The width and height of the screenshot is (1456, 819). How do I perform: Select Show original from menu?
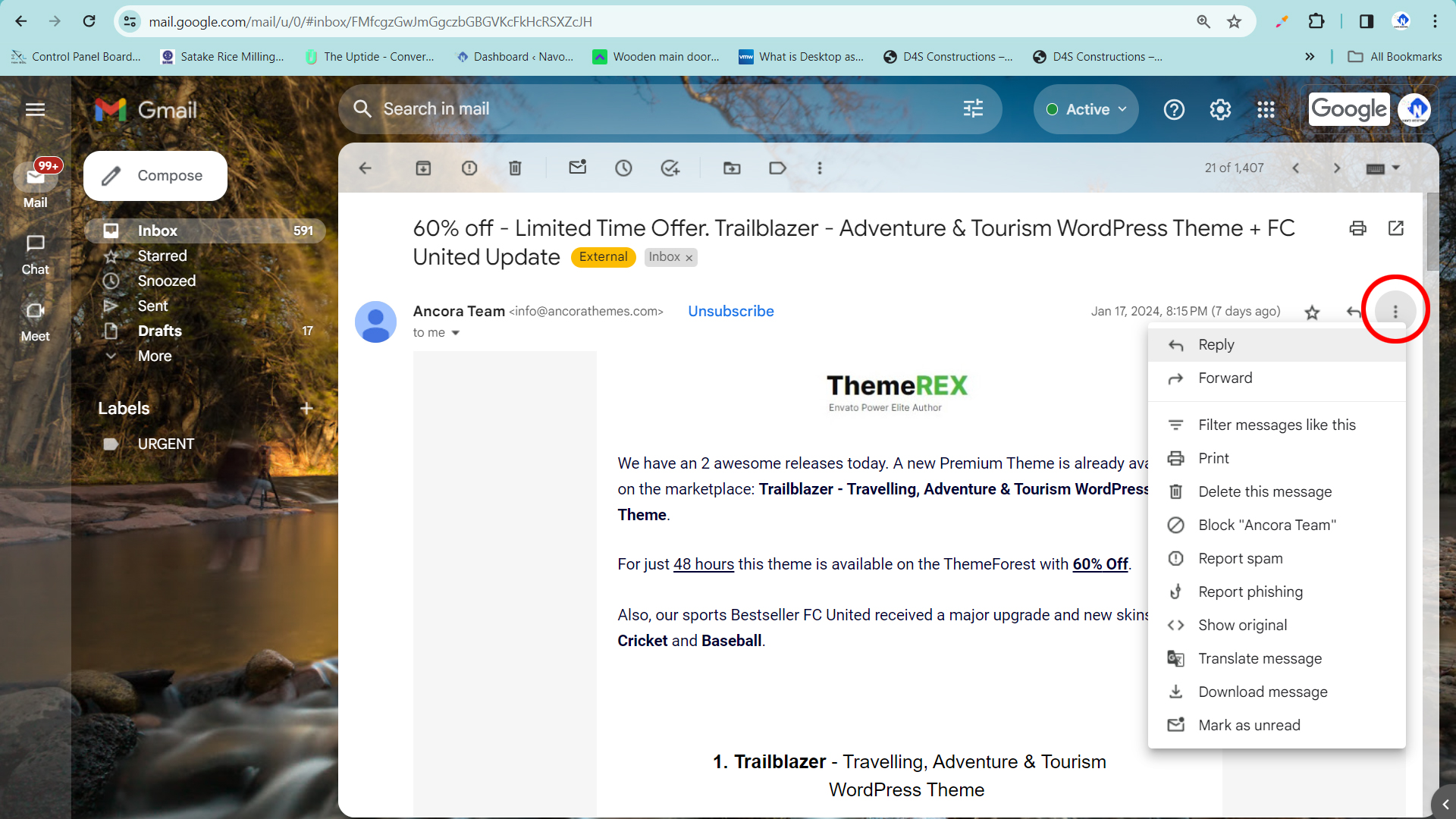[1242, 625]
